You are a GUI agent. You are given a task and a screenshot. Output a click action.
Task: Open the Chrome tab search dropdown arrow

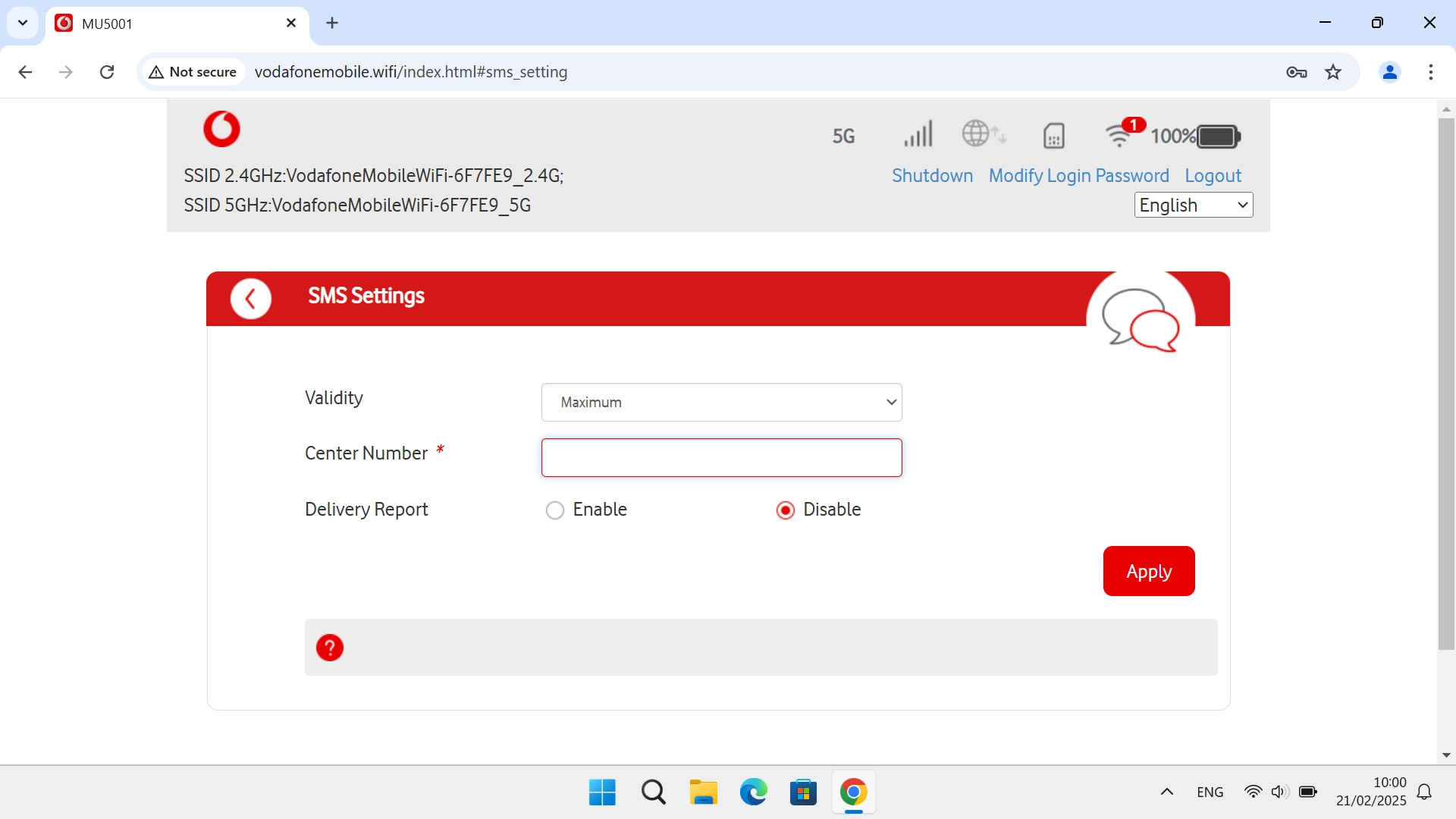coord(23,23)
